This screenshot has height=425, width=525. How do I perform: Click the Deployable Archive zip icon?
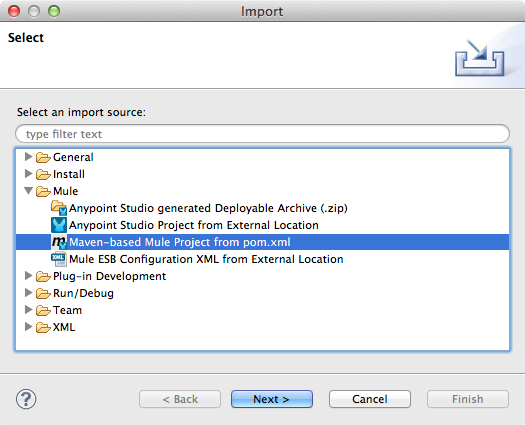[x=59, y=208]
